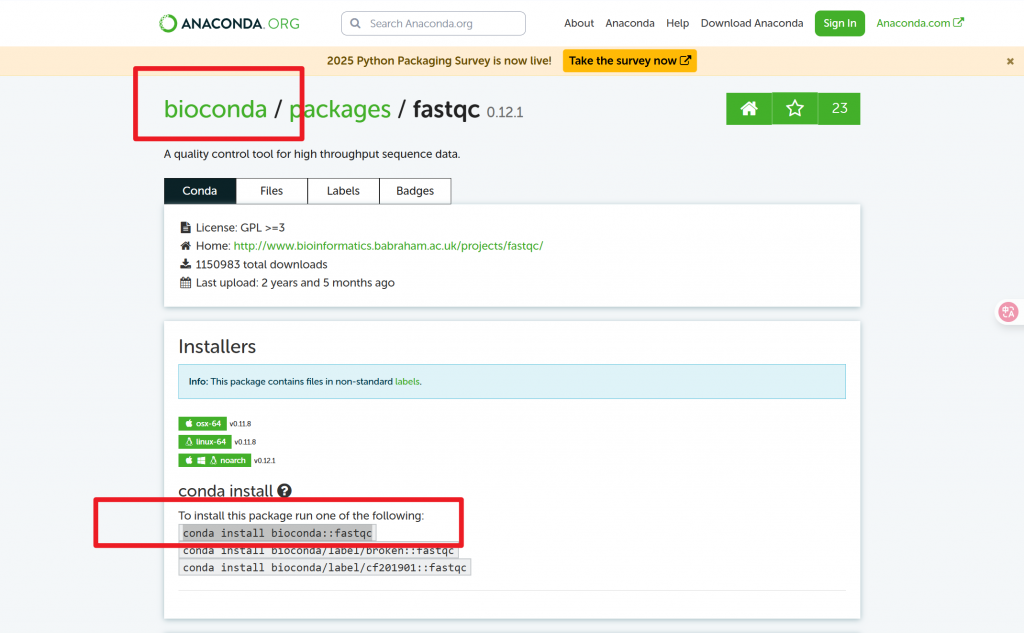This screenshot has width=1024, height=633.
Task: Click the bioconda/label/cf201901::fastqc command
Action: click(x=325, y=568)
